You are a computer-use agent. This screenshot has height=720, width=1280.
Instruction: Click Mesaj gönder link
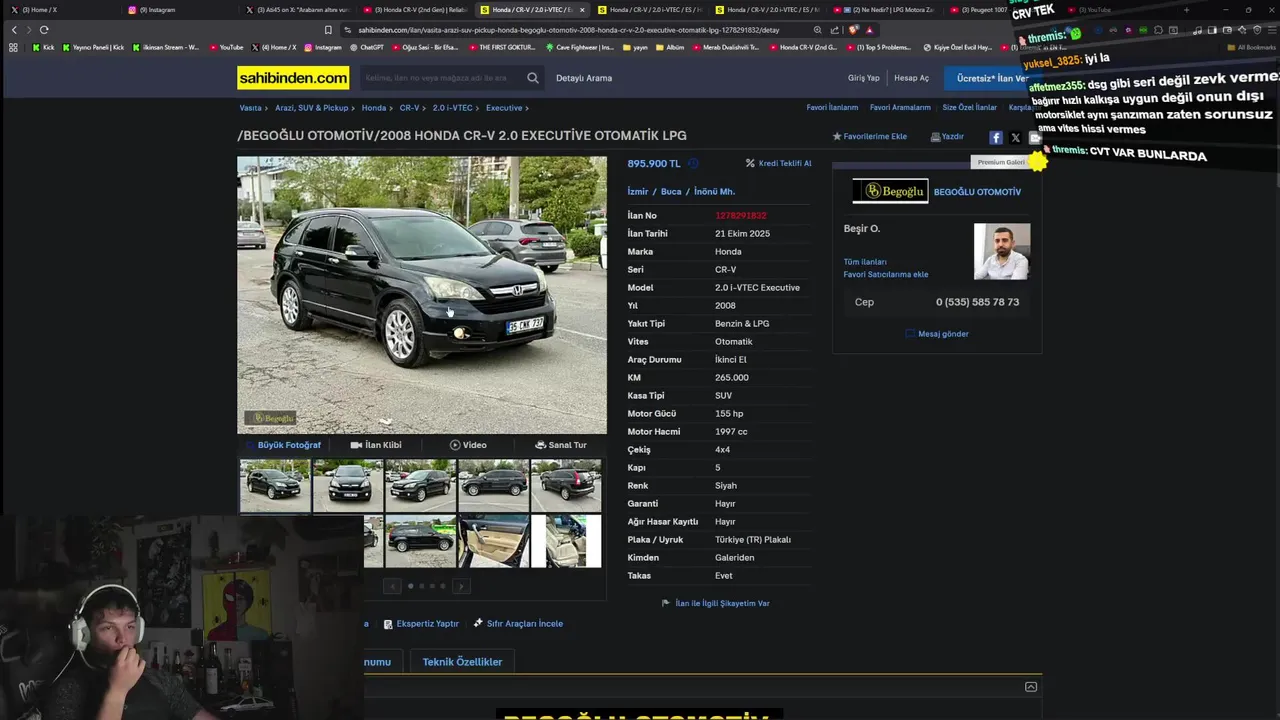point(943,334)
